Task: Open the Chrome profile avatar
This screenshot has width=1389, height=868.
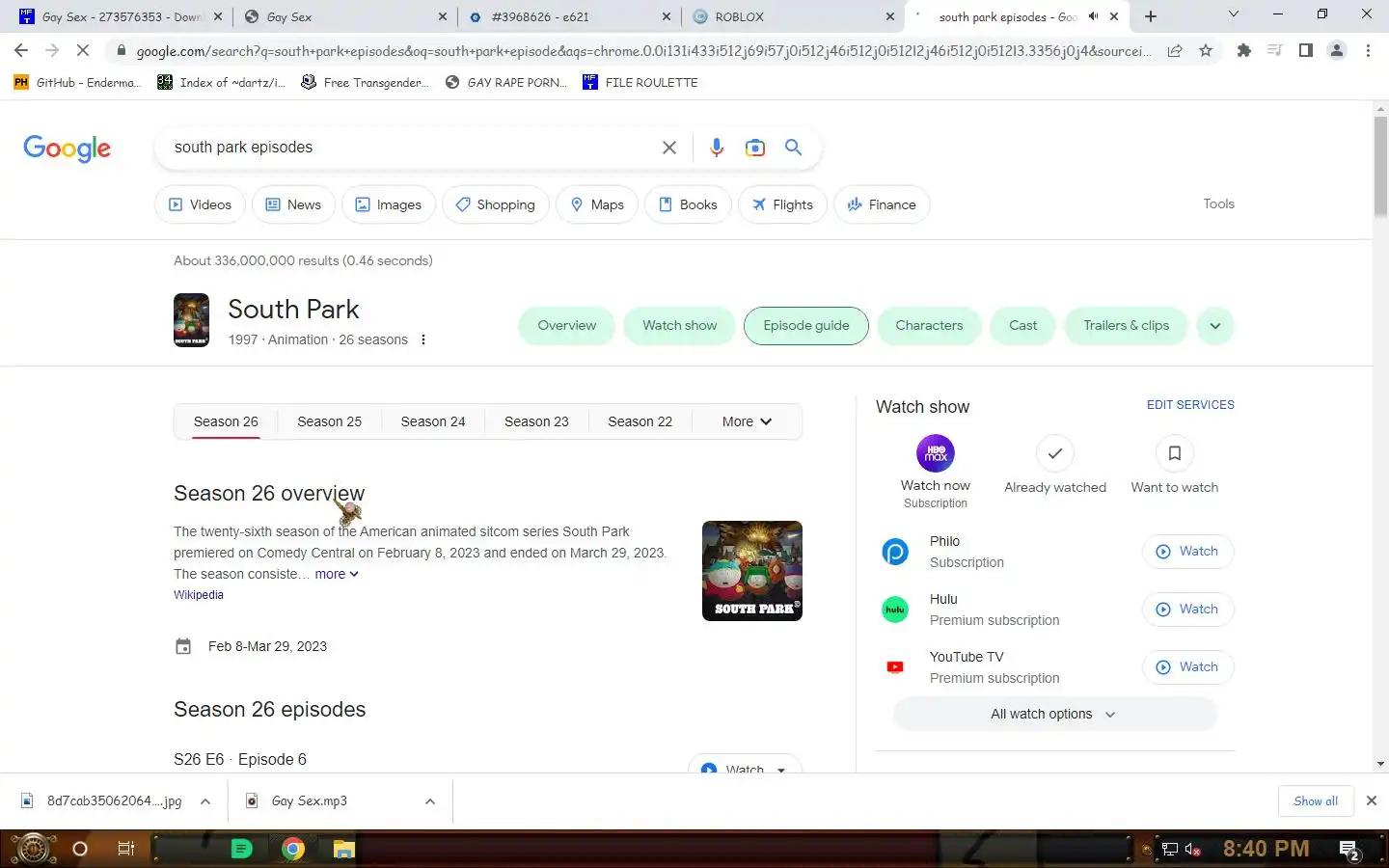Action: point(1337,50)
